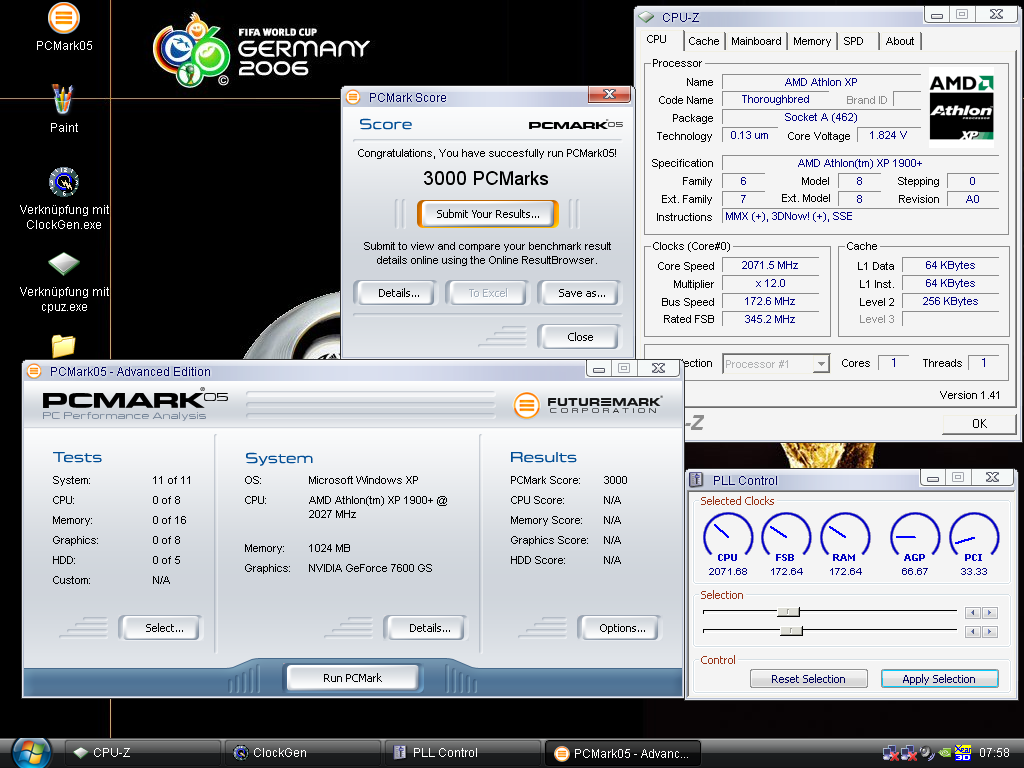The width and height of the screenshot is (1024, 768).
Task: Switch to the Mainboard tab in CPU-Z
Action: 756,41
